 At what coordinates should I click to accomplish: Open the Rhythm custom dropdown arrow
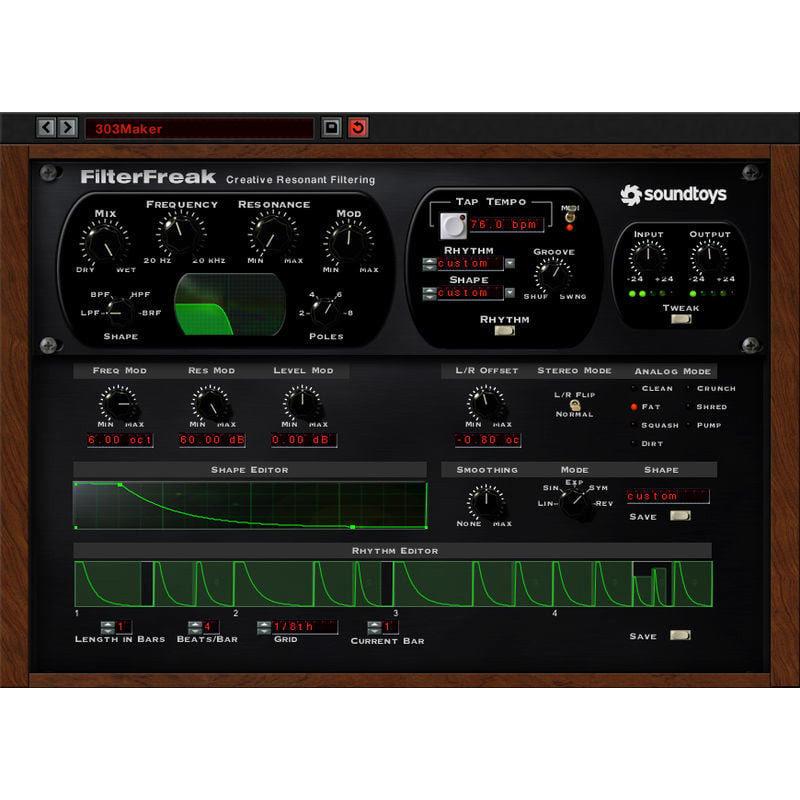tap(509, 263)
